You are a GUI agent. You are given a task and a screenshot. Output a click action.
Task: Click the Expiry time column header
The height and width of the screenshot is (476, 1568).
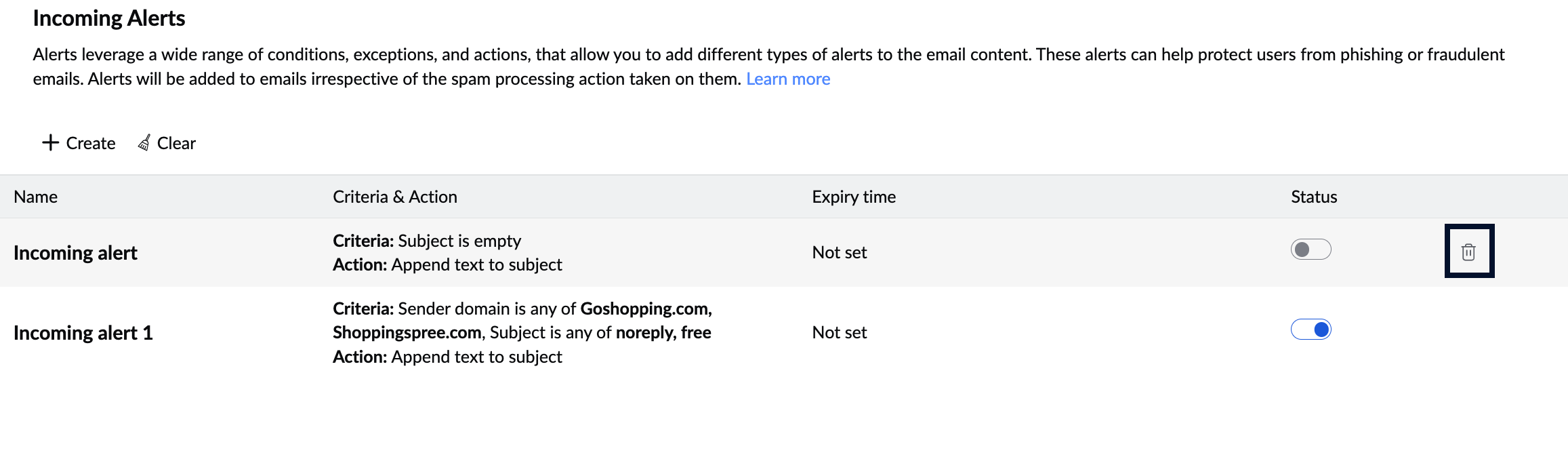click(x=853, y=197)
